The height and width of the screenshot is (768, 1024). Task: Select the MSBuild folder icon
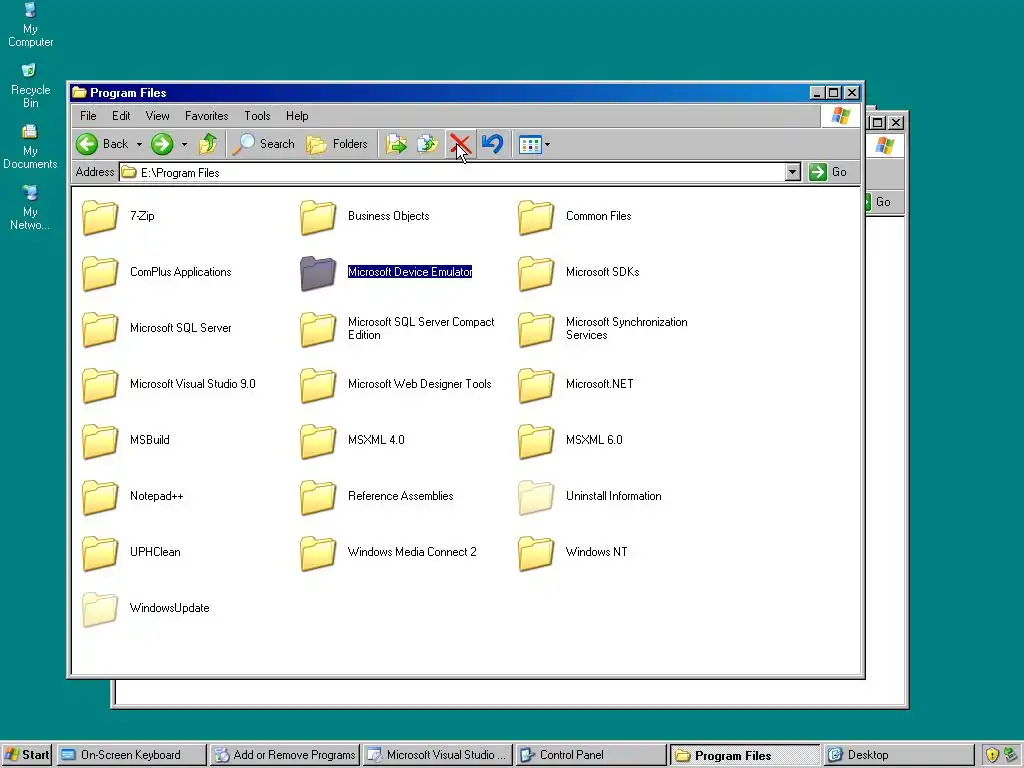click(x=100, y=441)
